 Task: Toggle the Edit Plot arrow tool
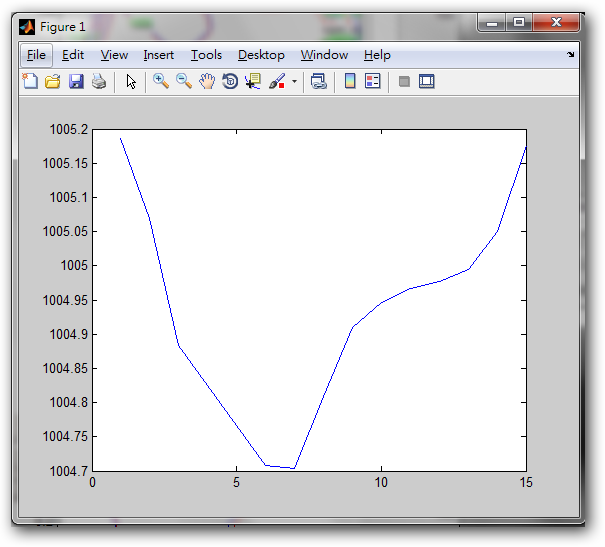tap(131, 82)
